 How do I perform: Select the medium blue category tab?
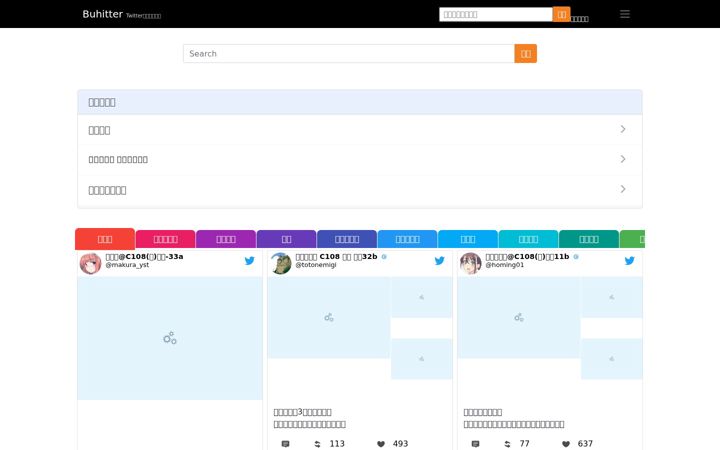coord(407,239)
